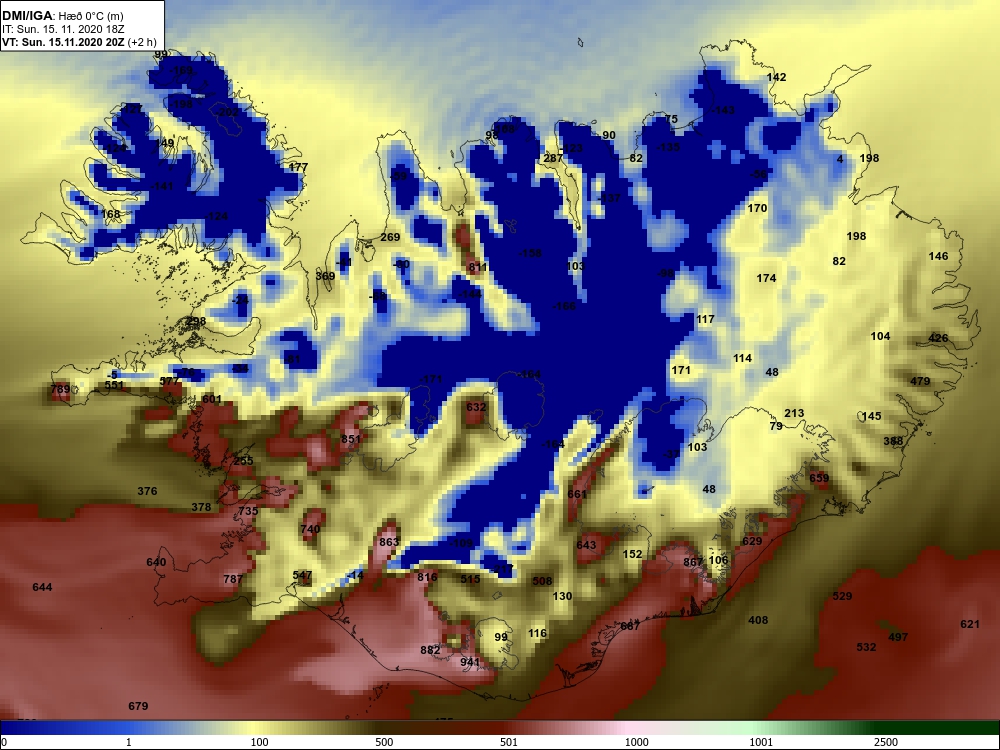This screenshot has width=1000, height=750.
Task: Click the map value 177
Action: [x=298, y=167]
